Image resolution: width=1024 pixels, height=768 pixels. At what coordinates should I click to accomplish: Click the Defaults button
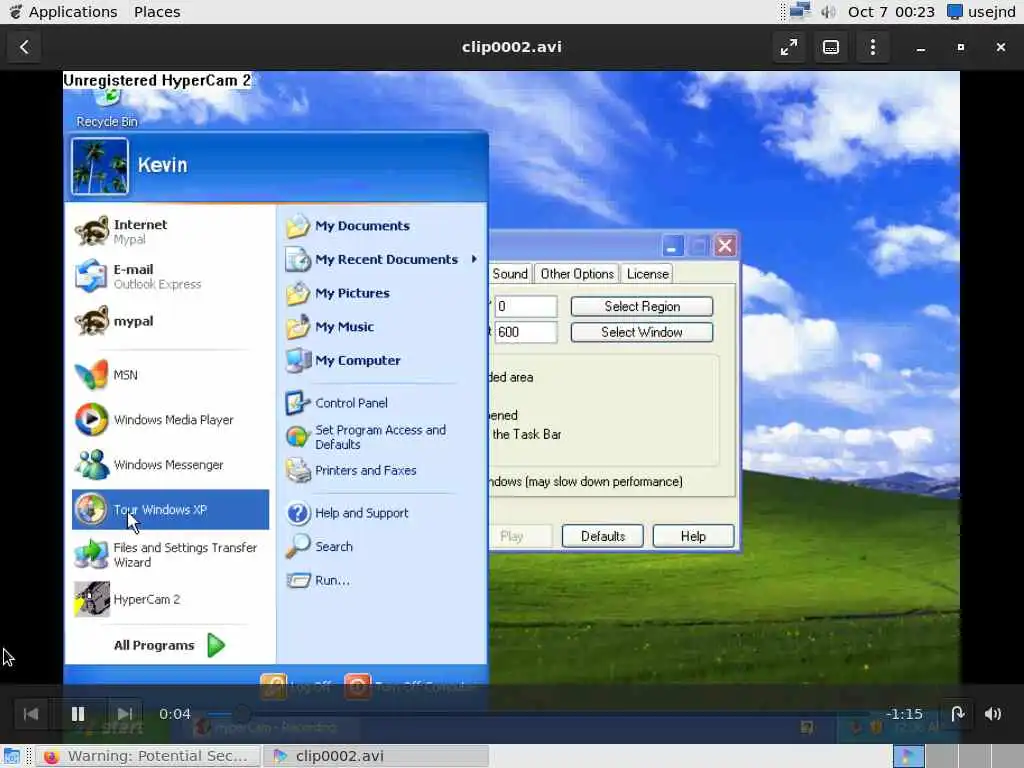pos(603,536)
